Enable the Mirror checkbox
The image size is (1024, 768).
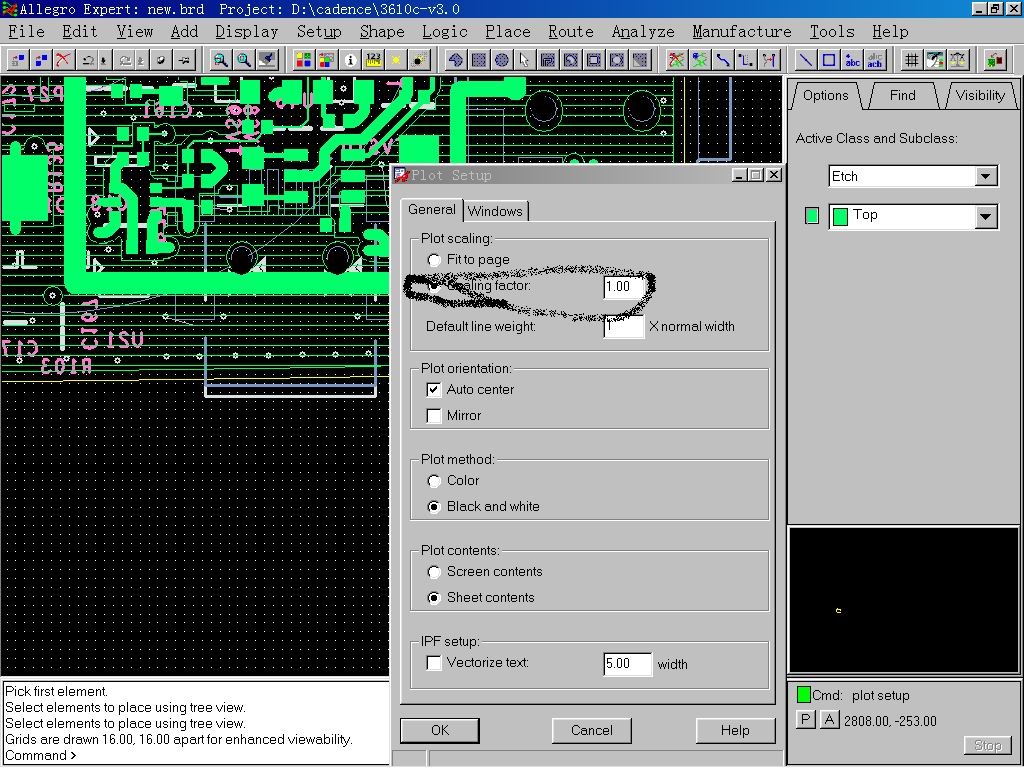click(x=434, y=415)
